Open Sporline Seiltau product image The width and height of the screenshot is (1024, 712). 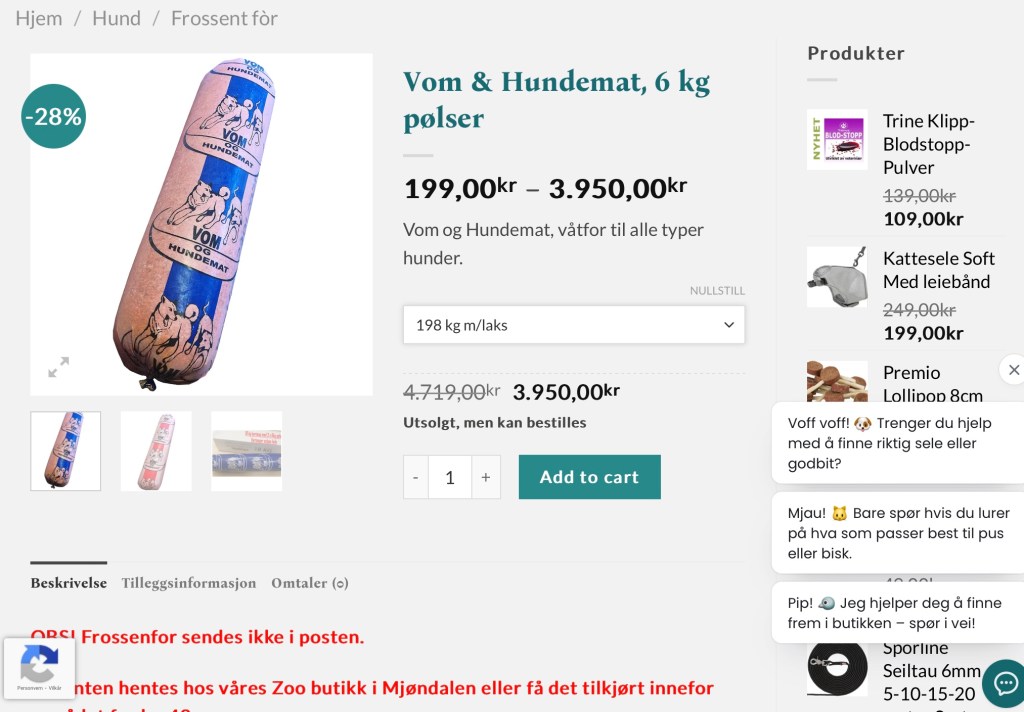837,669
